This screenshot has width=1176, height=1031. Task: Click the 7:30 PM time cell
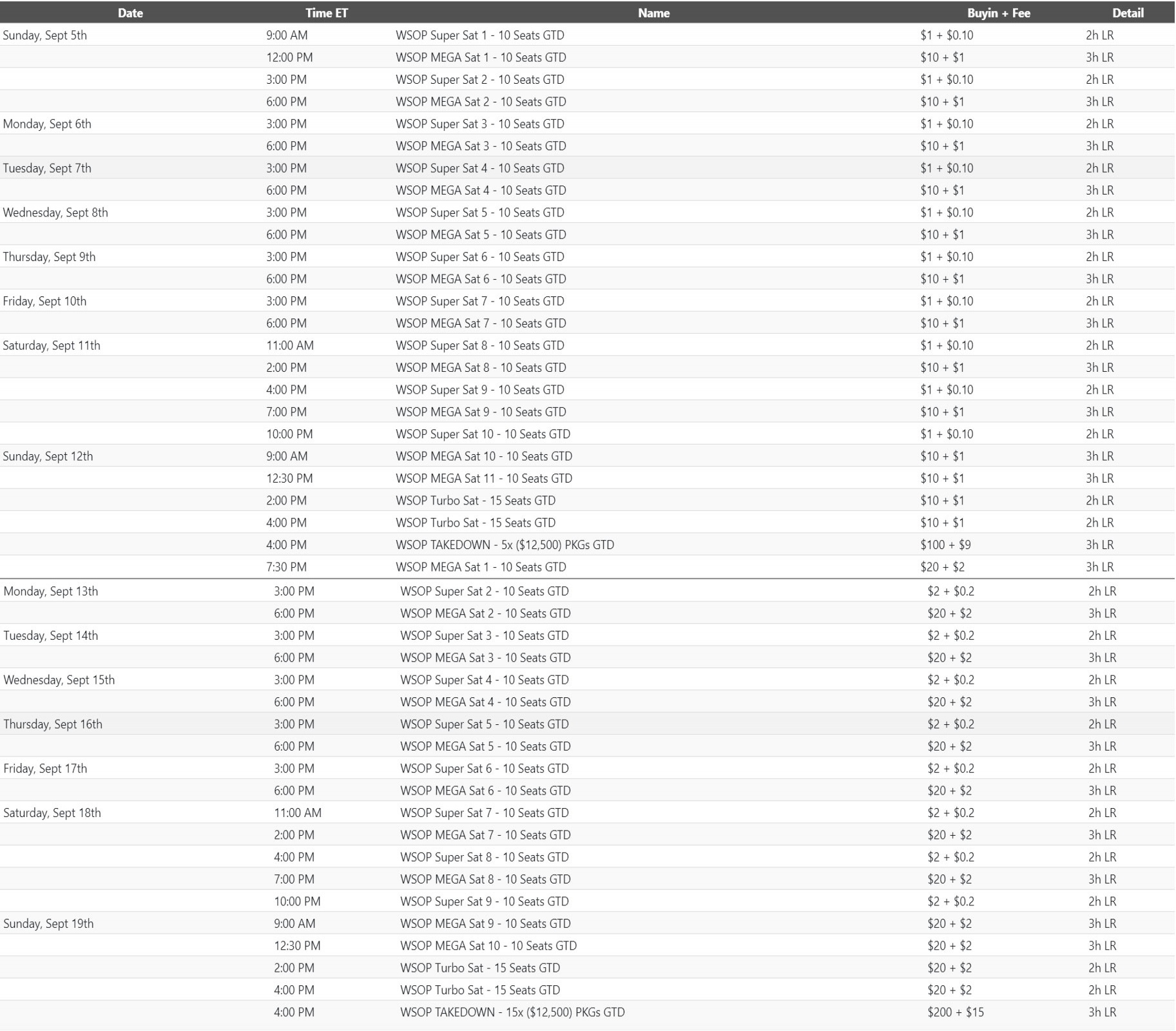coord(287,567)
